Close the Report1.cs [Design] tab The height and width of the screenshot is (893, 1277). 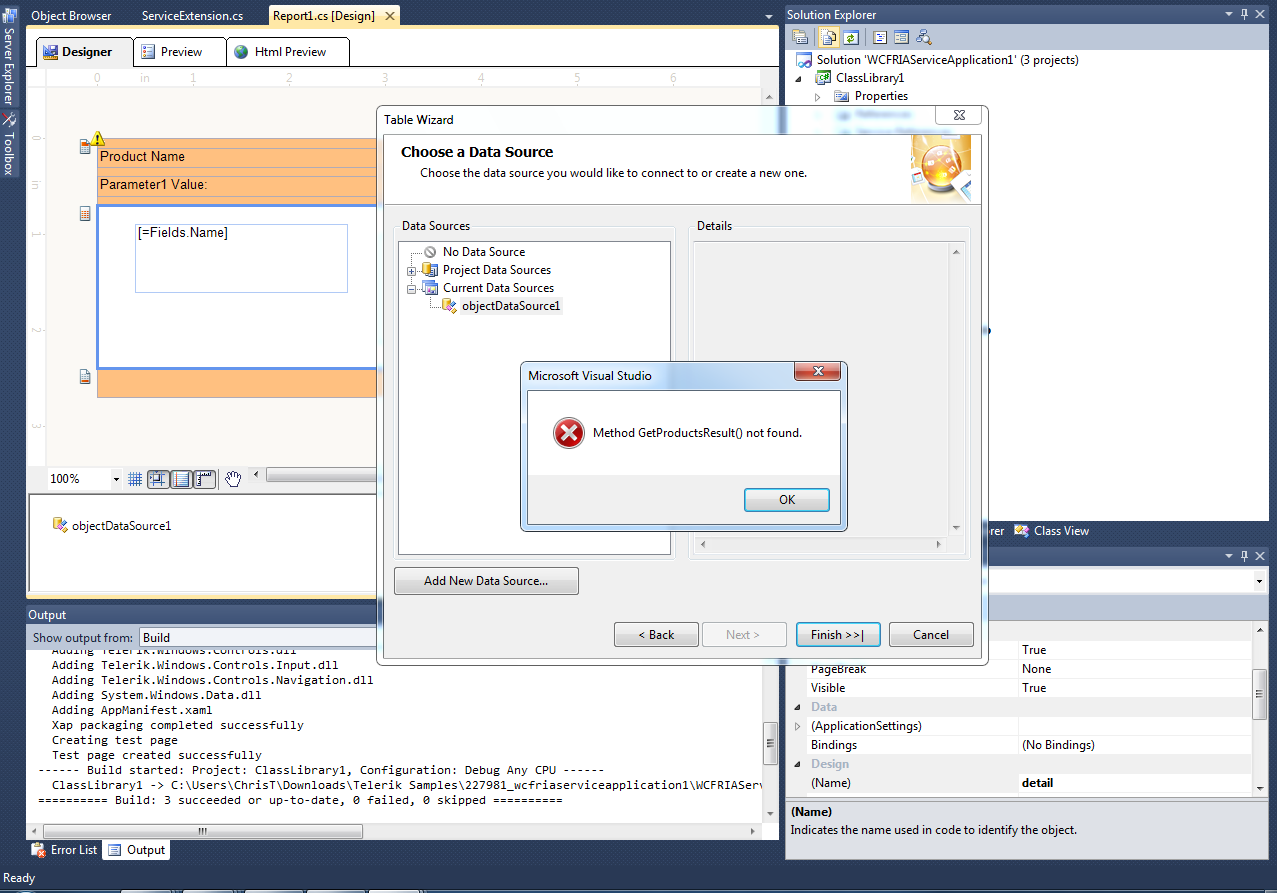(390, 16)
